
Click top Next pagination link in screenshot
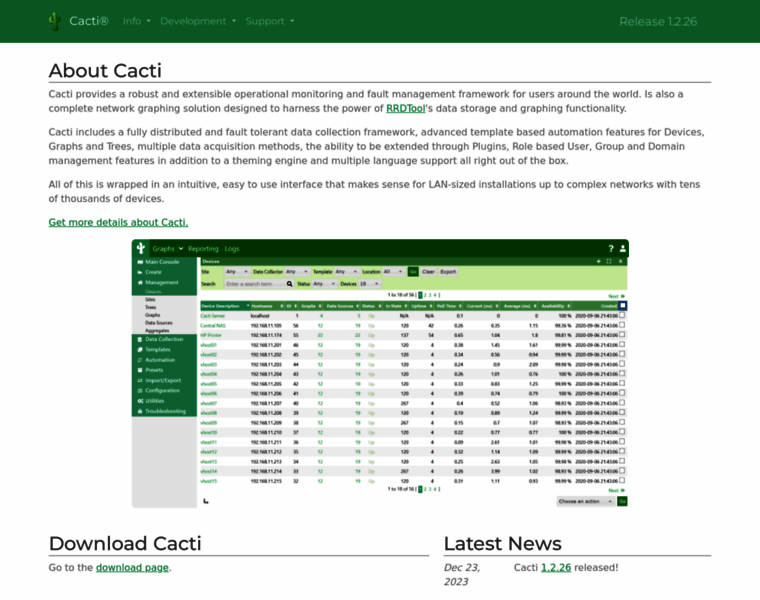[616, 296]
